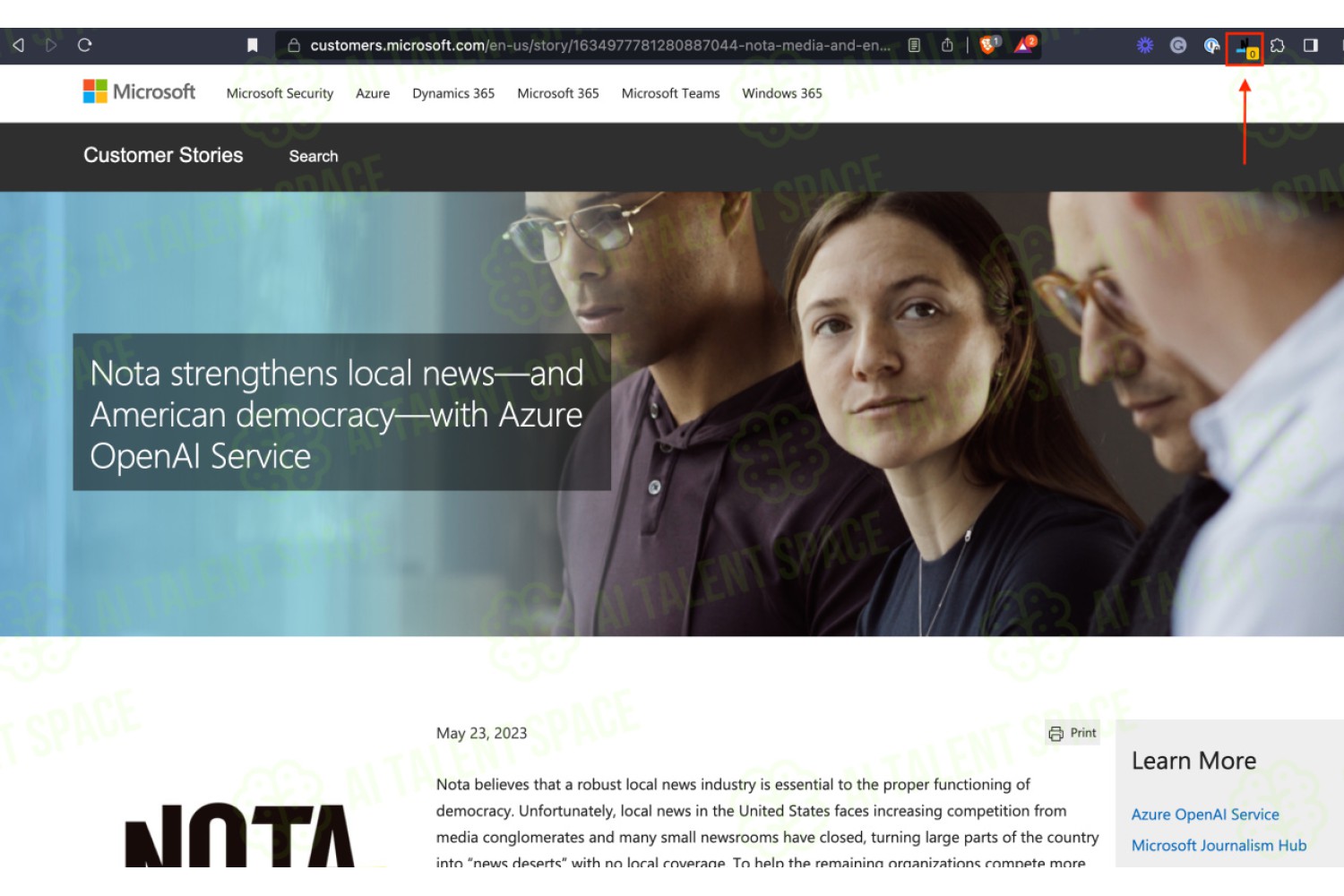Bookmark this page using the bookmark icon
This screenshot has height=896, width=1344.
pos(253,45)
